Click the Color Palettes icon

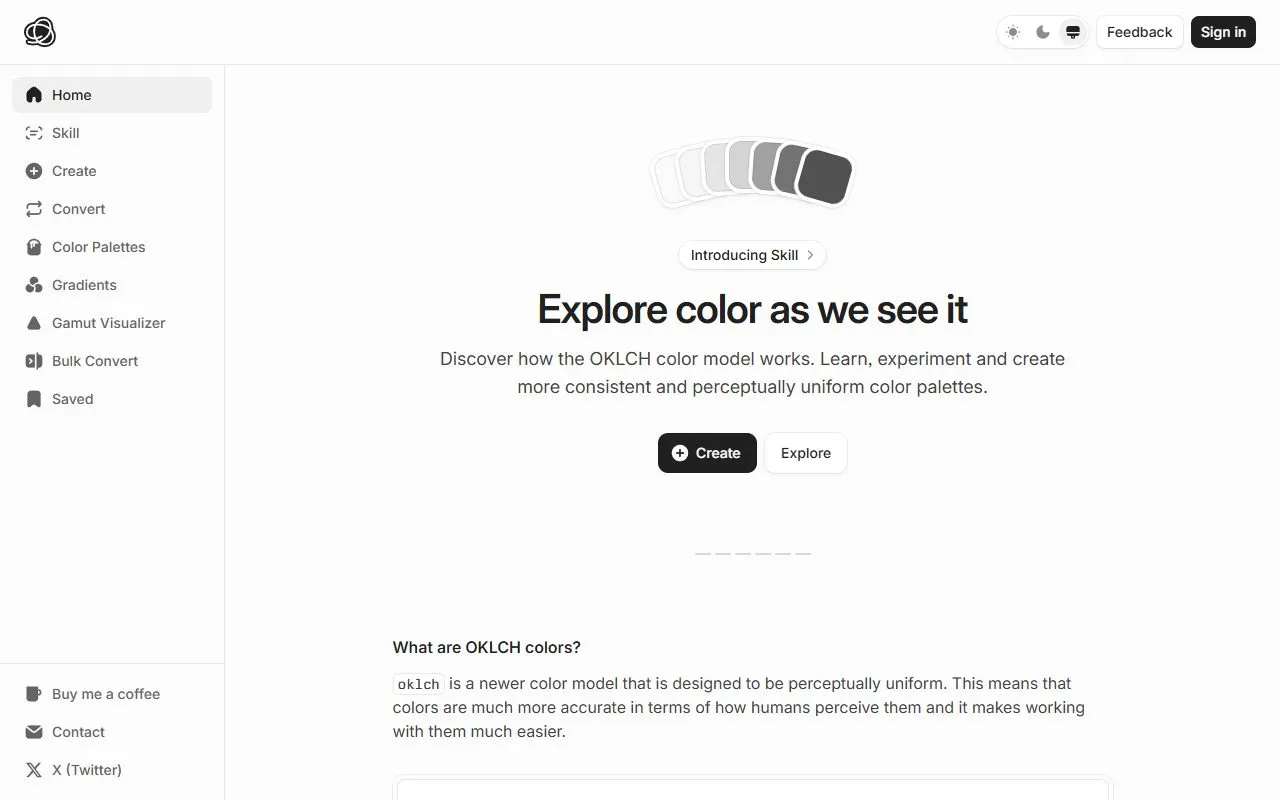point(34,247)
